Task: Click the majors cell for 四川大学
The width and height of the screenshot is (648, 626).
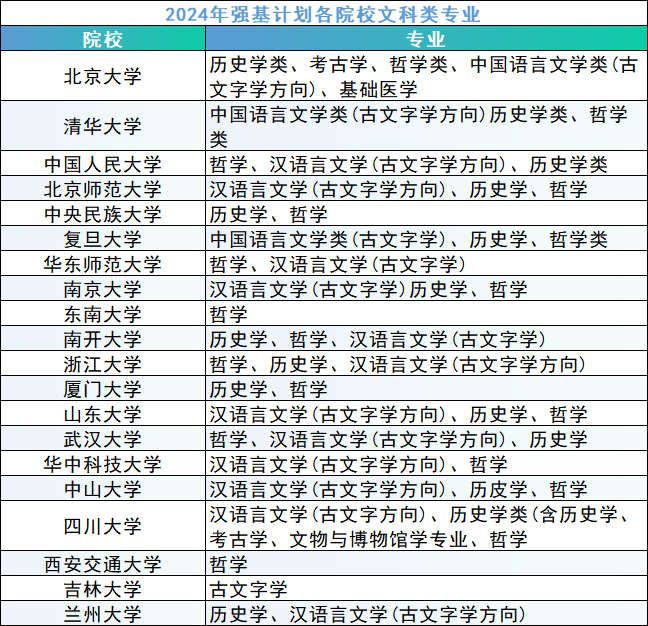Action: click(x=426, y=526)
